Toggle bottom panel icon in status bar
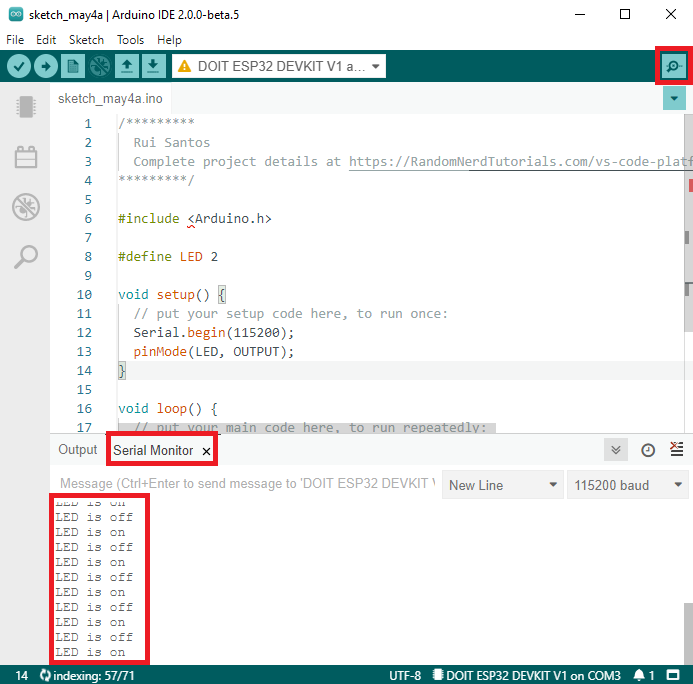The image size is (693, 684). point(673,675)
